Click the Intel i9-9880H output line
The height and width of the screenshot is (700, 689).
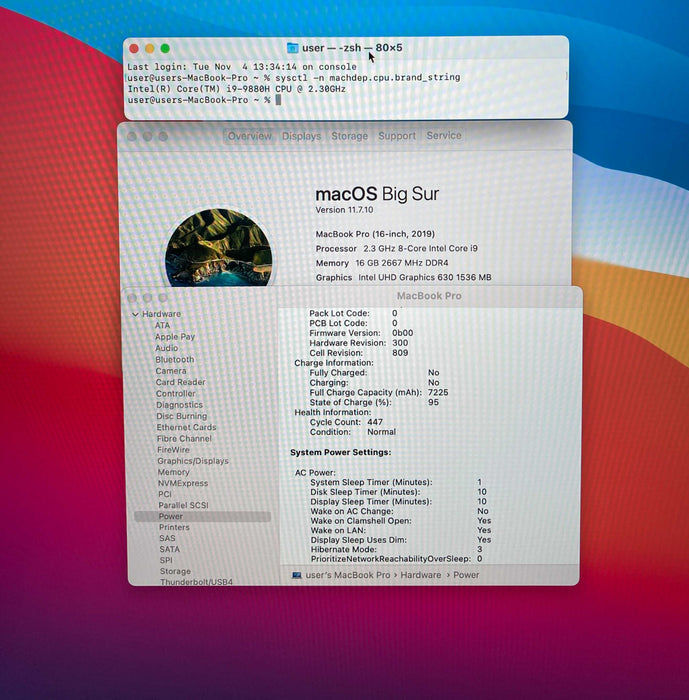coord(237,89)
